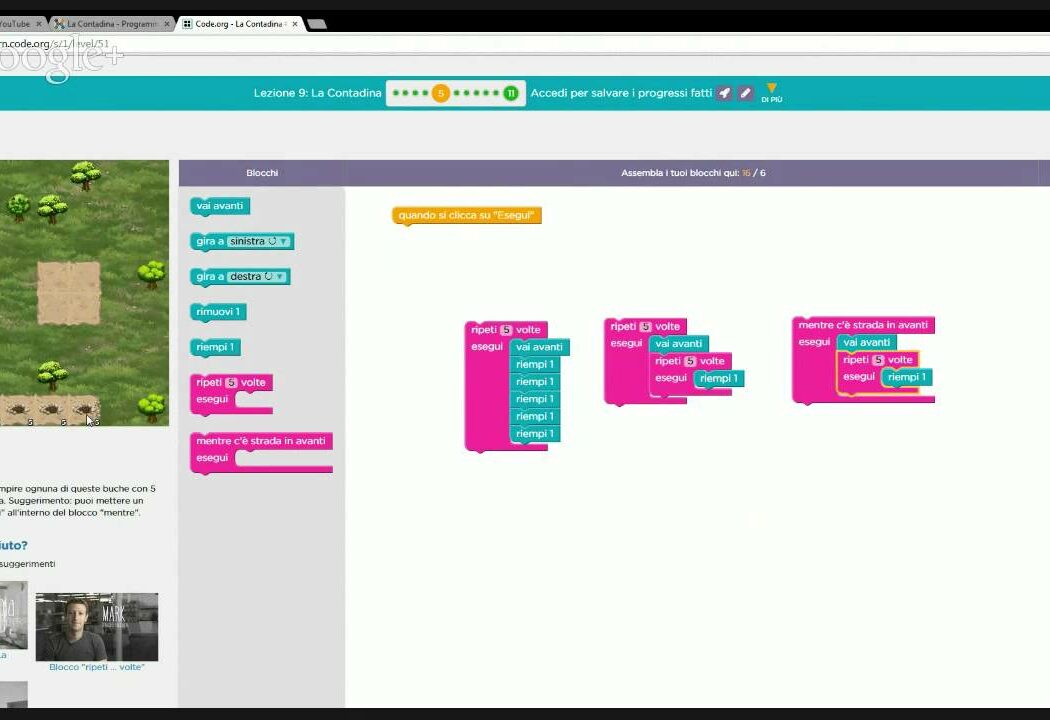Viewport: 1050px width, 720px height.
Task: Click the pencil icon in the header
Action: [745, 93]
